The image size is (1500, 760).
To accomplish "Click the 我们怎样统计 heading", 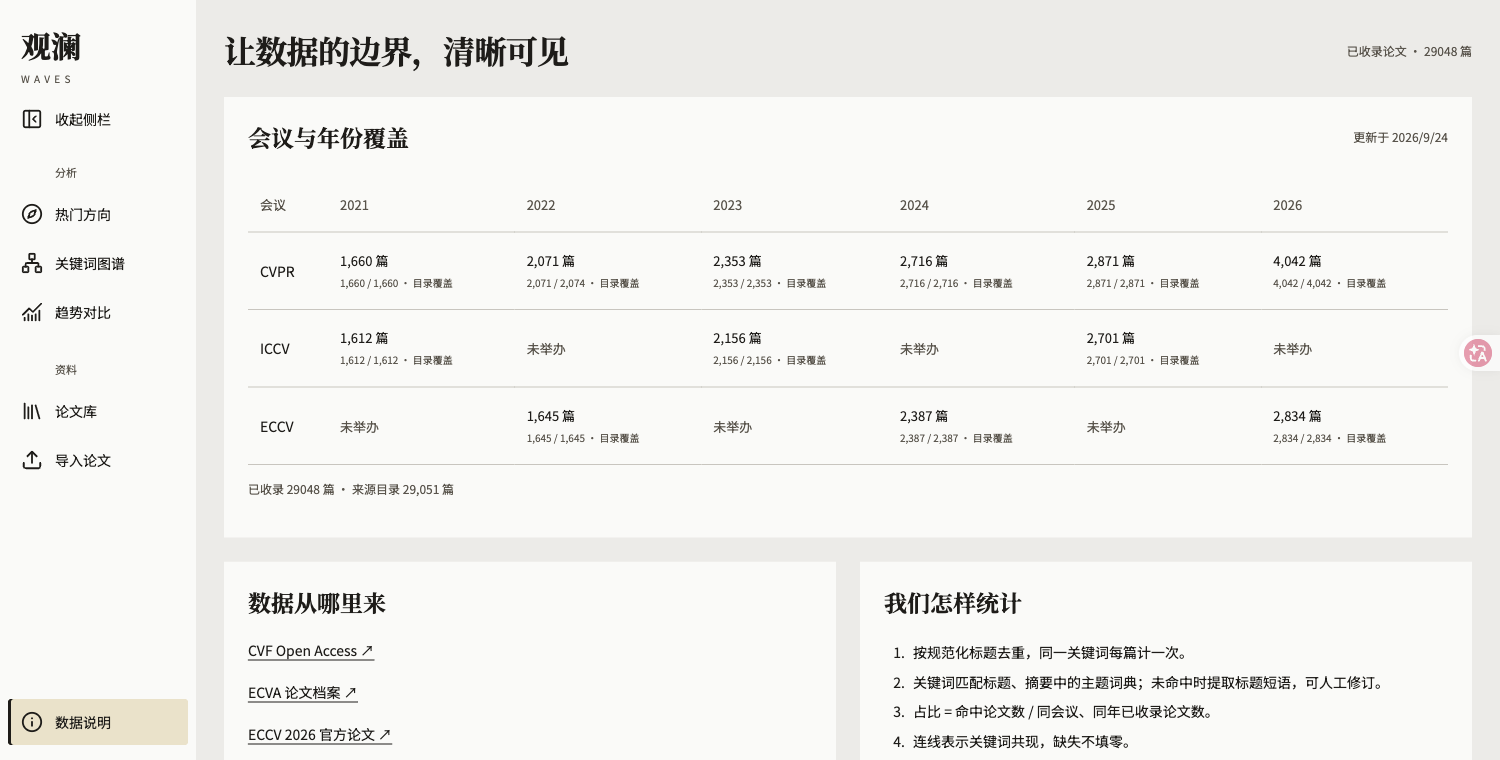I will [953, 604].
